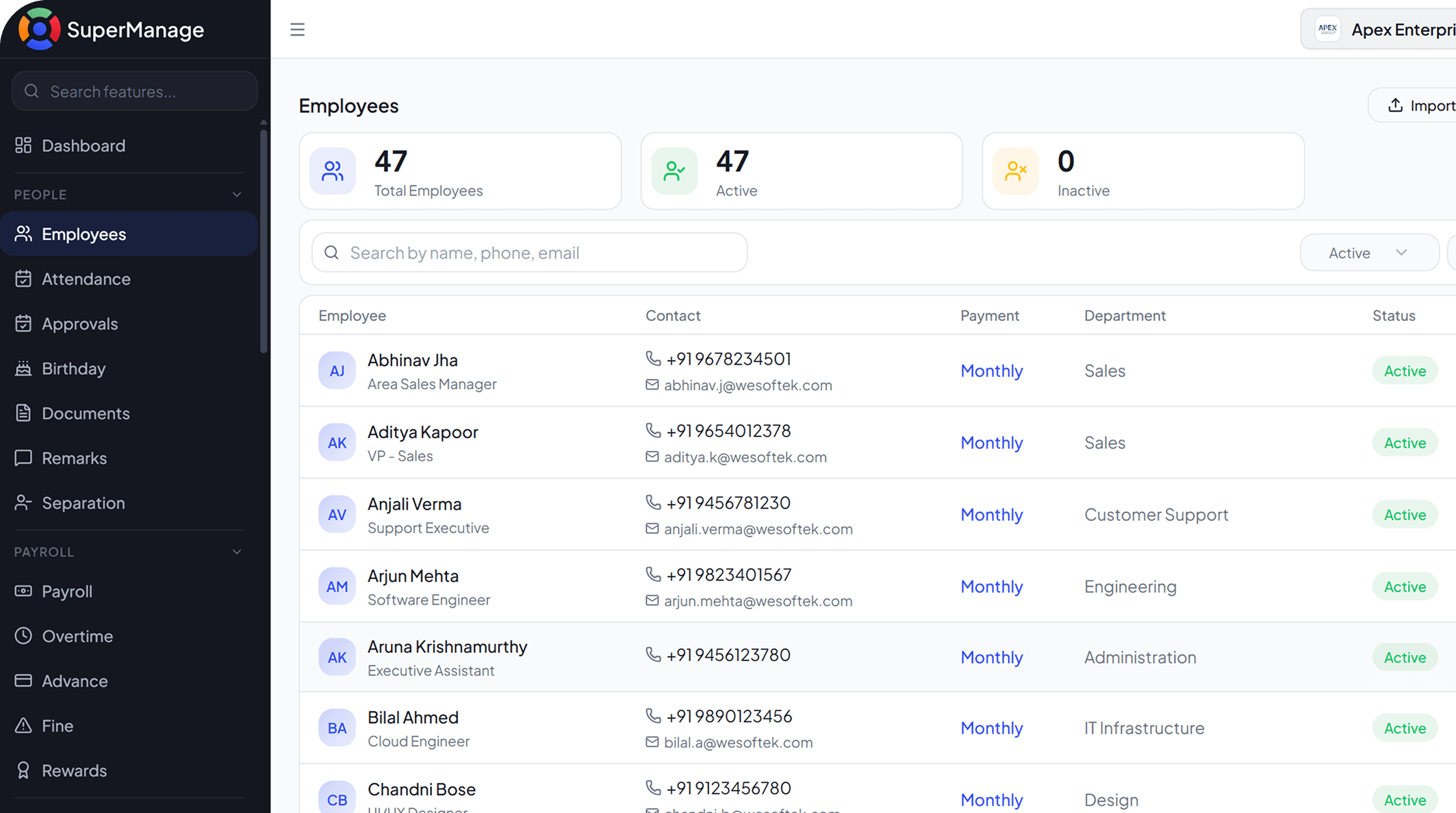Click the BA avatar for Bilal Ahmed
Viewport: 1456px width, 813px height.
tap(337, 728)
